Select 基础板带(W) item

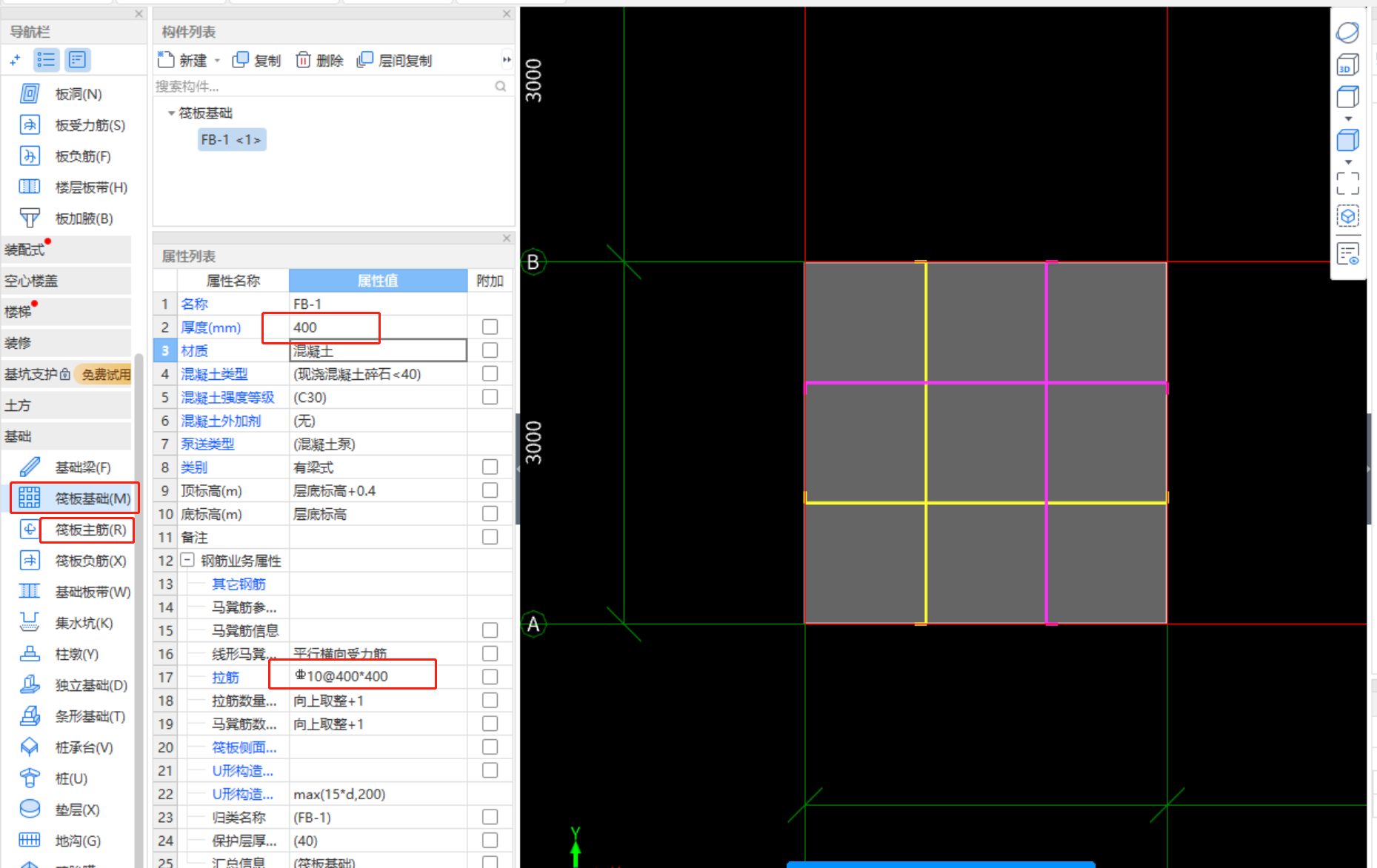coord(74,592)
